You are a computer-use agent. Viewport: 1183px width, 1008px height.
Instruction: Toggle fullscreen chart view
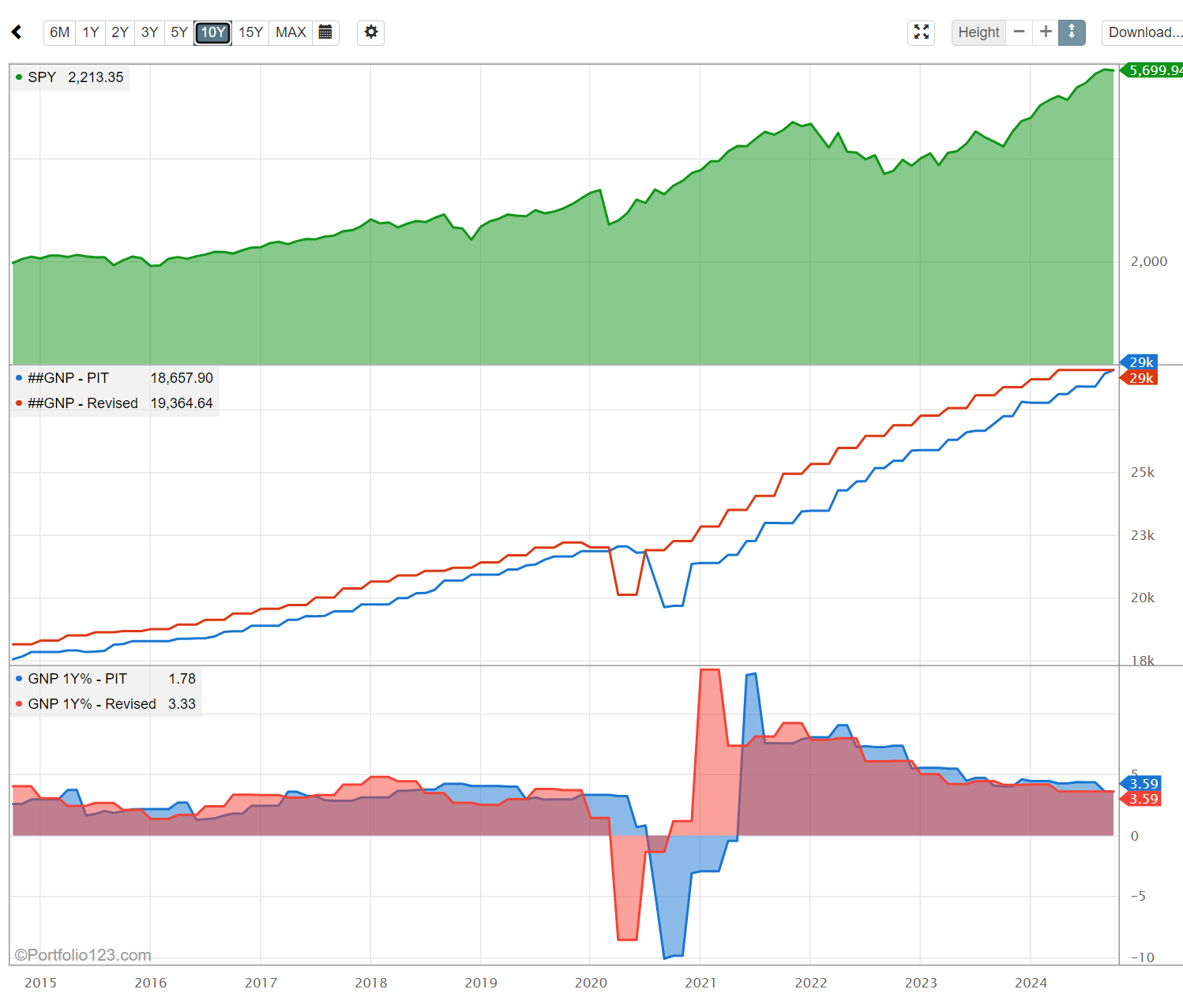pos(922,32)
